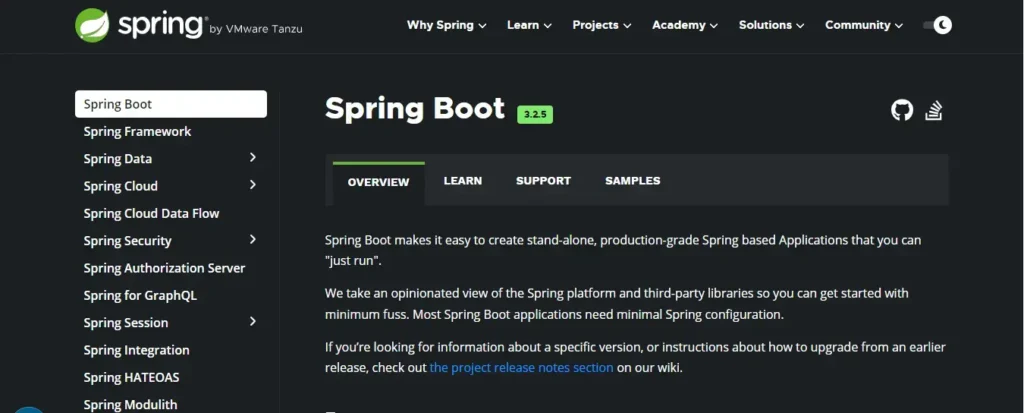Click the Spring Boot page heading
Screen dimensions: 1024x413
tap(415, 108)
